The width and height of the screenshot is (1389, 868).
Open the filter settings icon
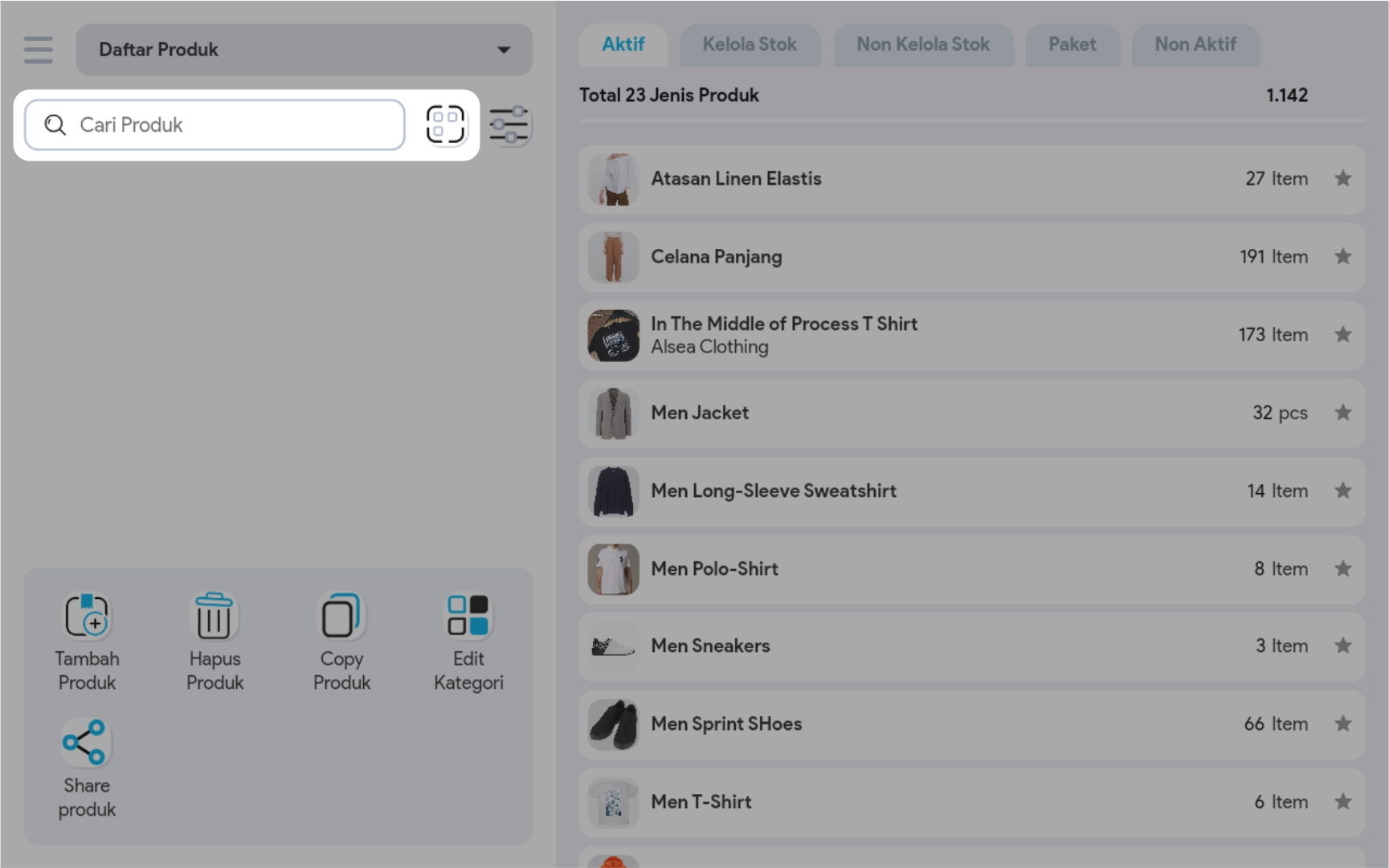pos(509,125)
